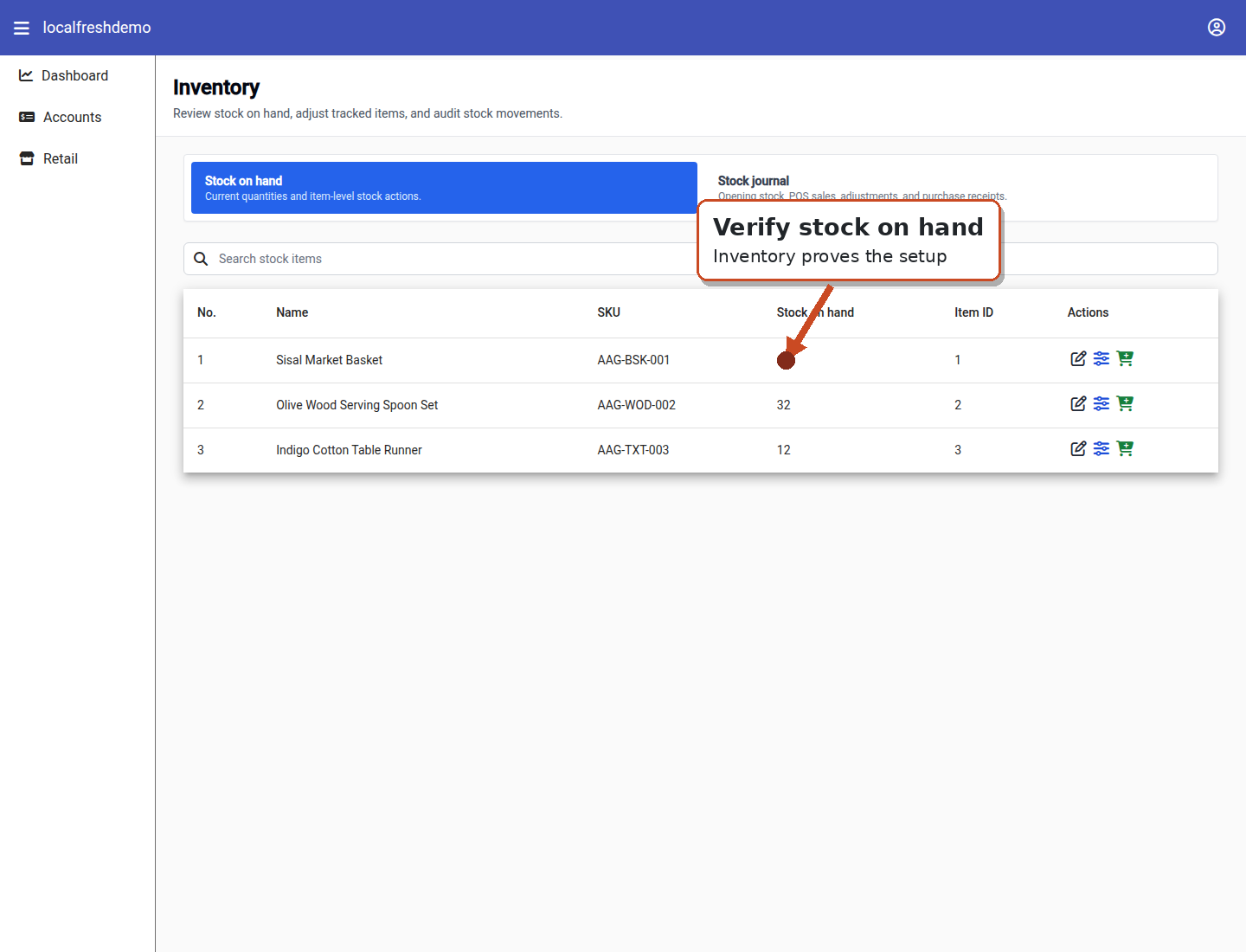
Task: Click the Dashboard chart icon in sidebar
Action: click(x=26, y=75)
